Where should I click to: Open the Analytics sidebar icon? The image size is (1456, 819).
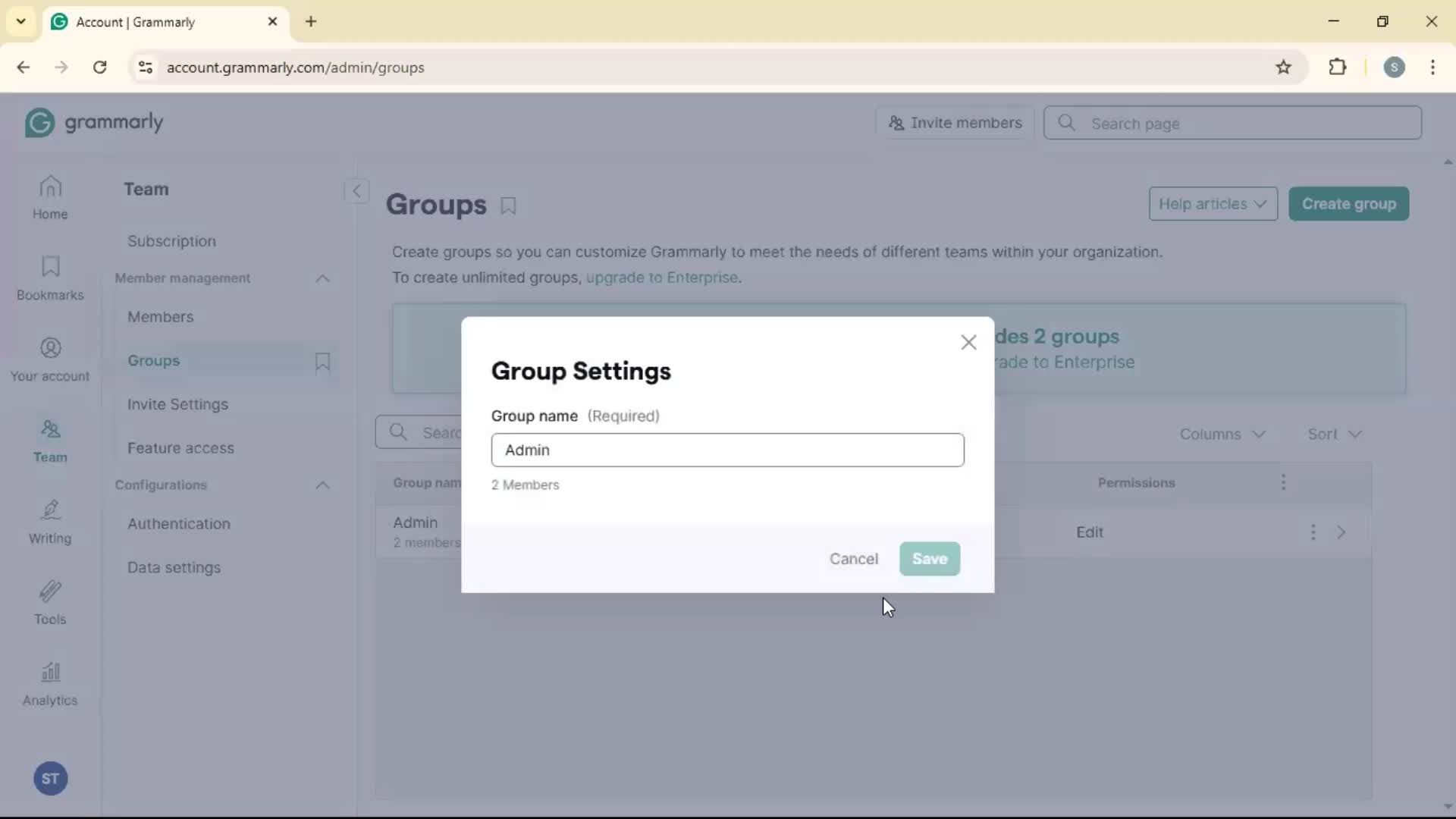click(x=50, y=684)
